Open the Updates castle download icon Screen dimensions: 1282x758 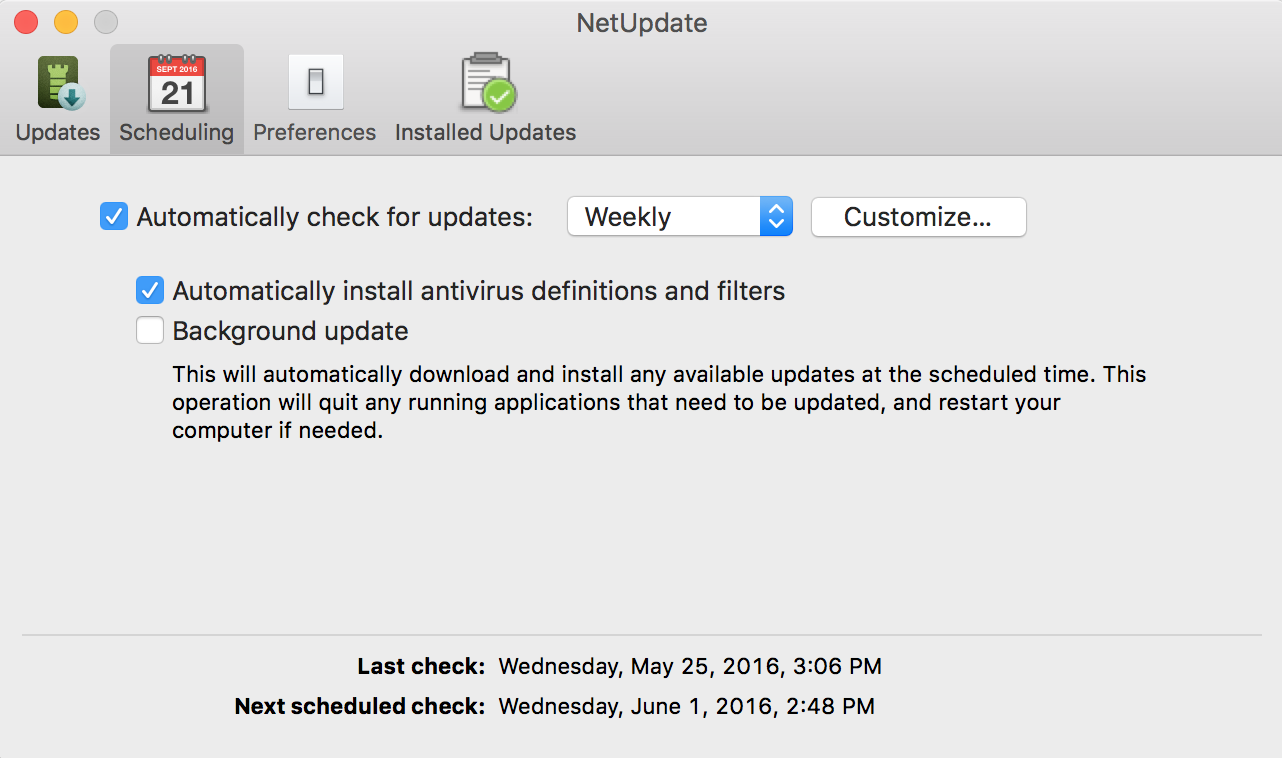tap(59, 83)
